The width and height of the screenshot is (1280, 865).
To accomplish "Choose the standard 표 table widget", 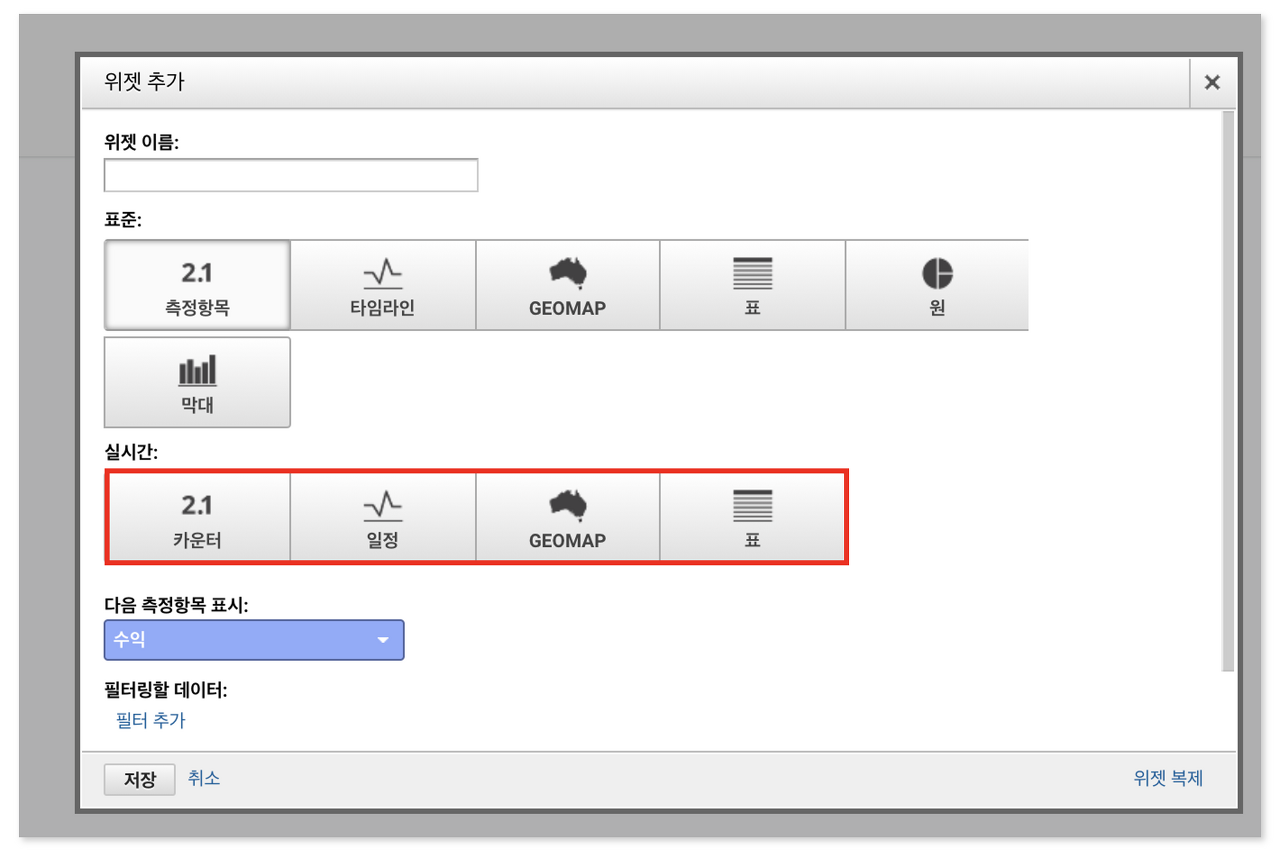I will point(752,285).
